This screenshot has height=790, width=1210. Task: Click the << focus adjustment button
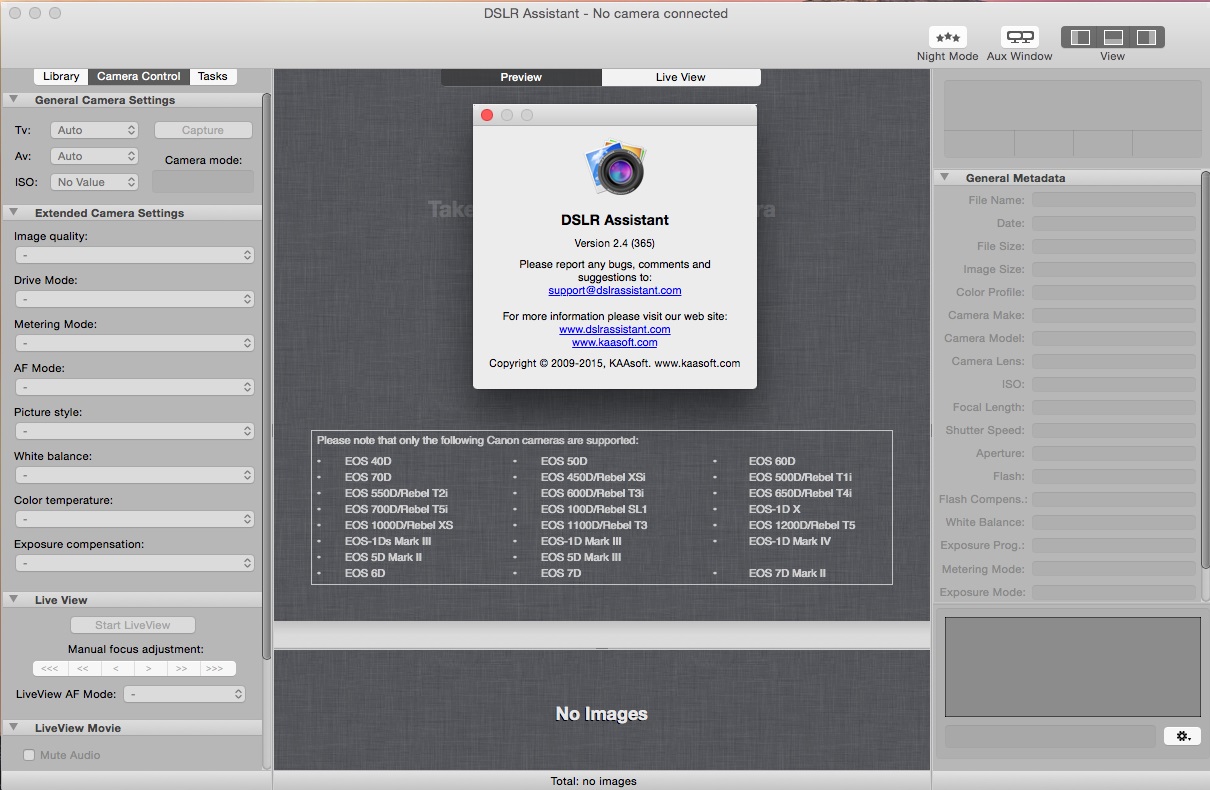(x=82, y=668)
